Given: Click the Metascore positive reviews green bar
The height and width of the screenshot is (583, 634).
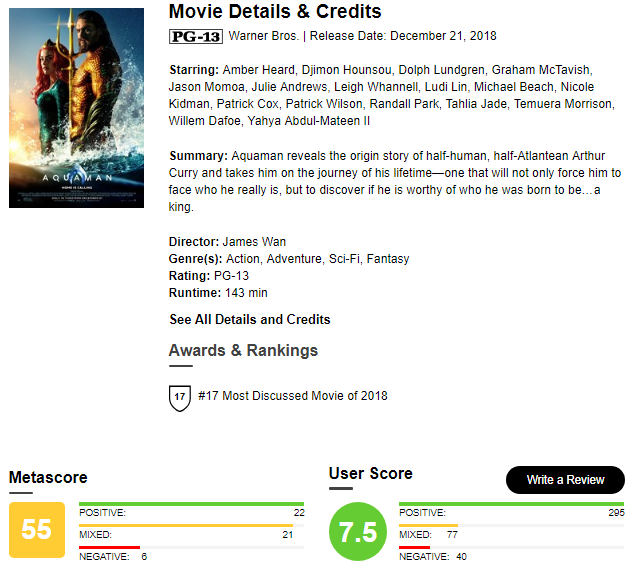Looking at the screenshot, I should [191, 504].
